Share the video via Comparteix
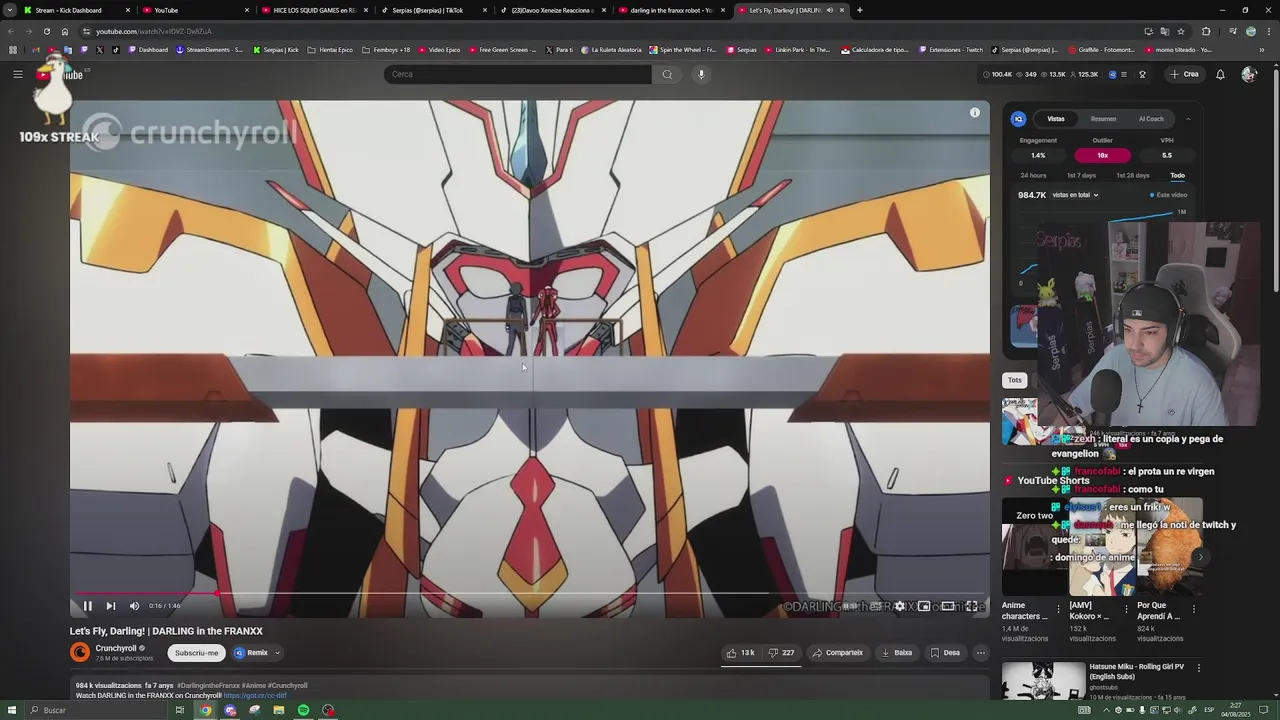The height and width of the screenshot is (720, 1280). pyautogui.click(x=837, y=653)
